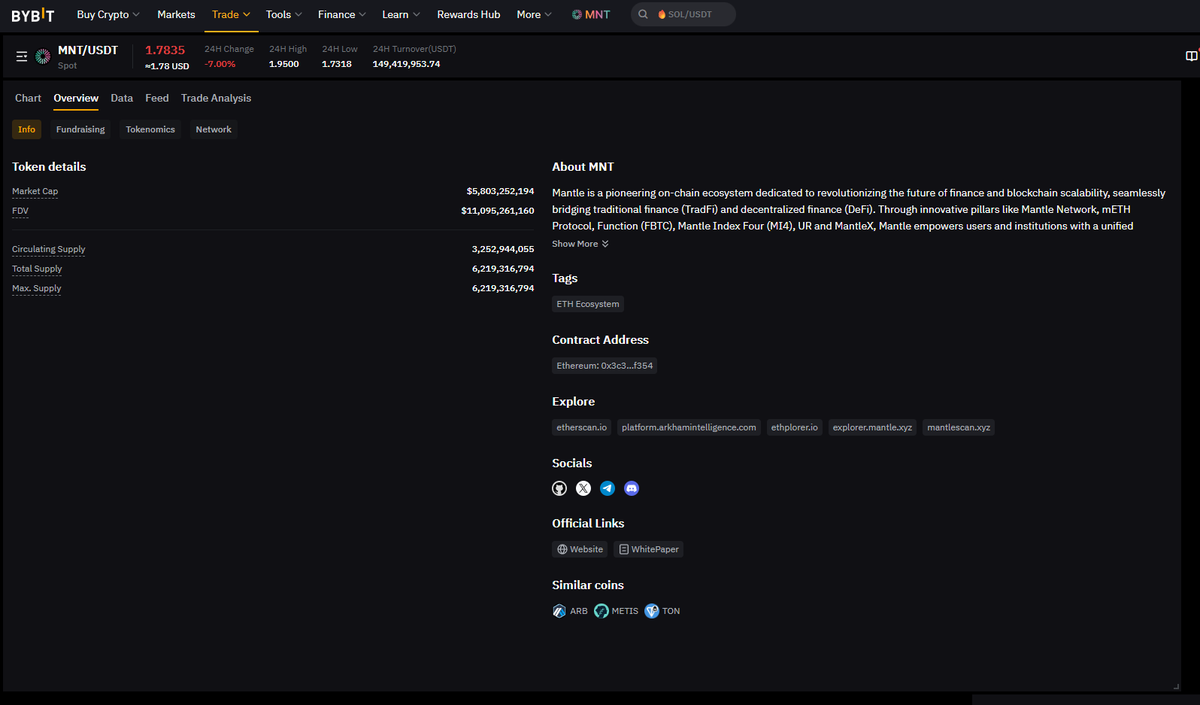Switch to the Data tab

[122, 98]
